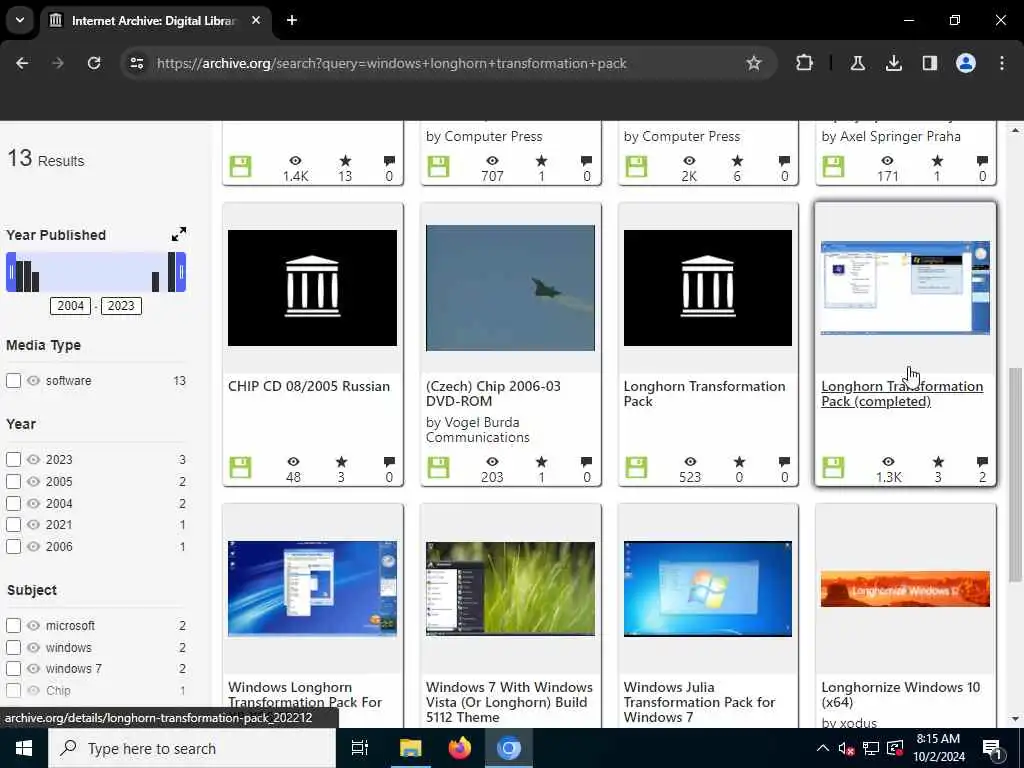Hide 2005 results with eye icon
The image size is (1024, 768).
[33, 482]
